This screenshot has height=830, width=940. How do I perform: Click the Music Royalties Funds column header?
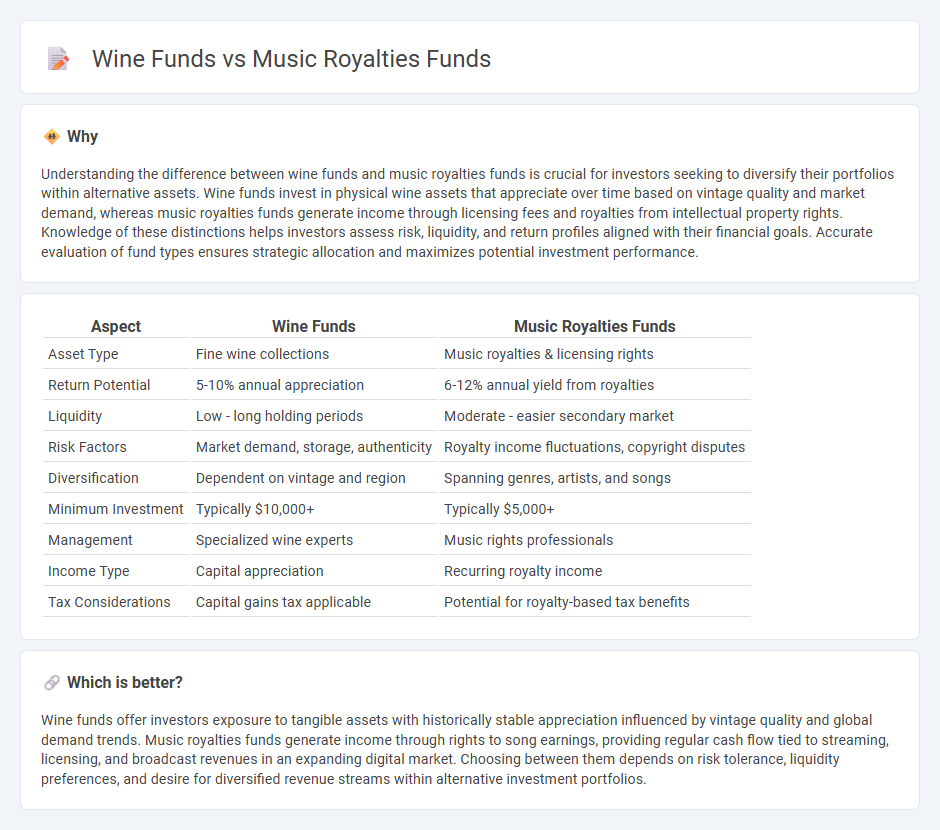(x=595, y=326)
